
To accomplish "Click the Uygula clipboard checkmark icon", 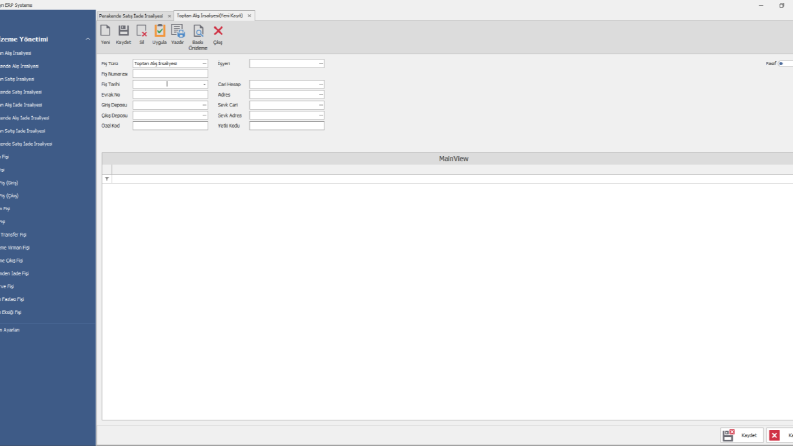I will pos(160,31).
